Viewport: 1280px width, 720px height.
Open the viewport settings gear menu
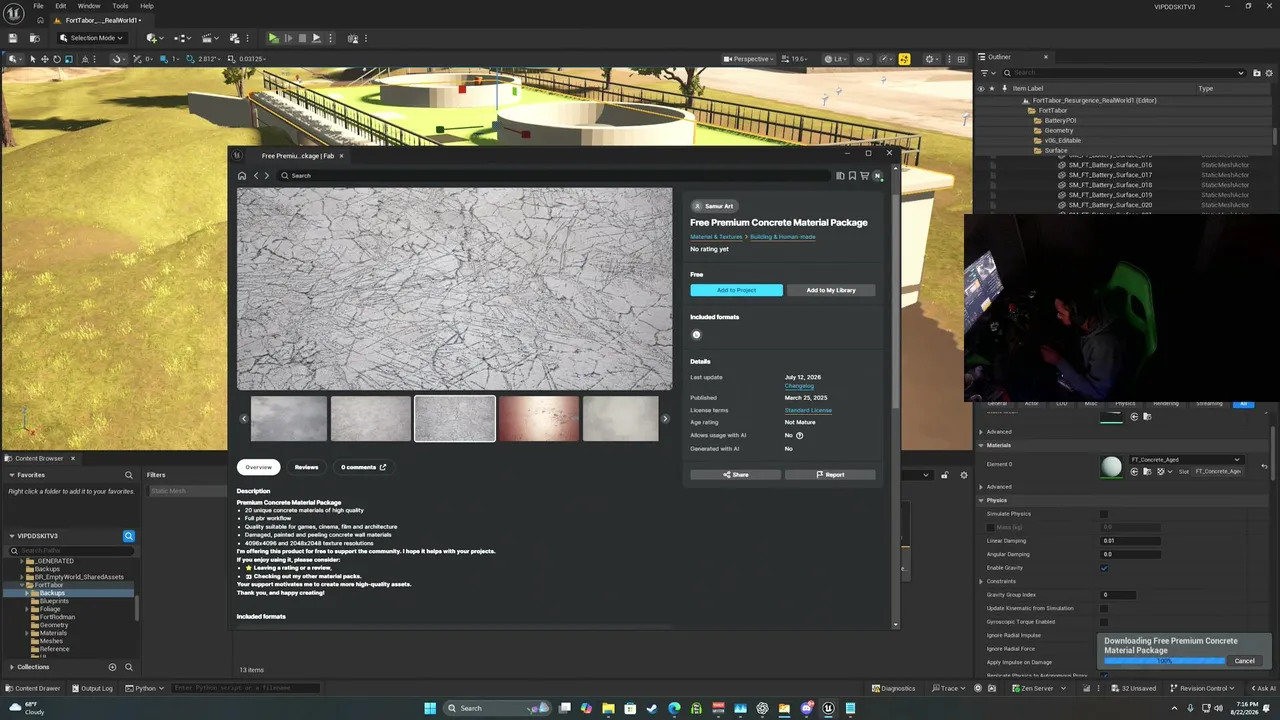[x=930, y=59]
